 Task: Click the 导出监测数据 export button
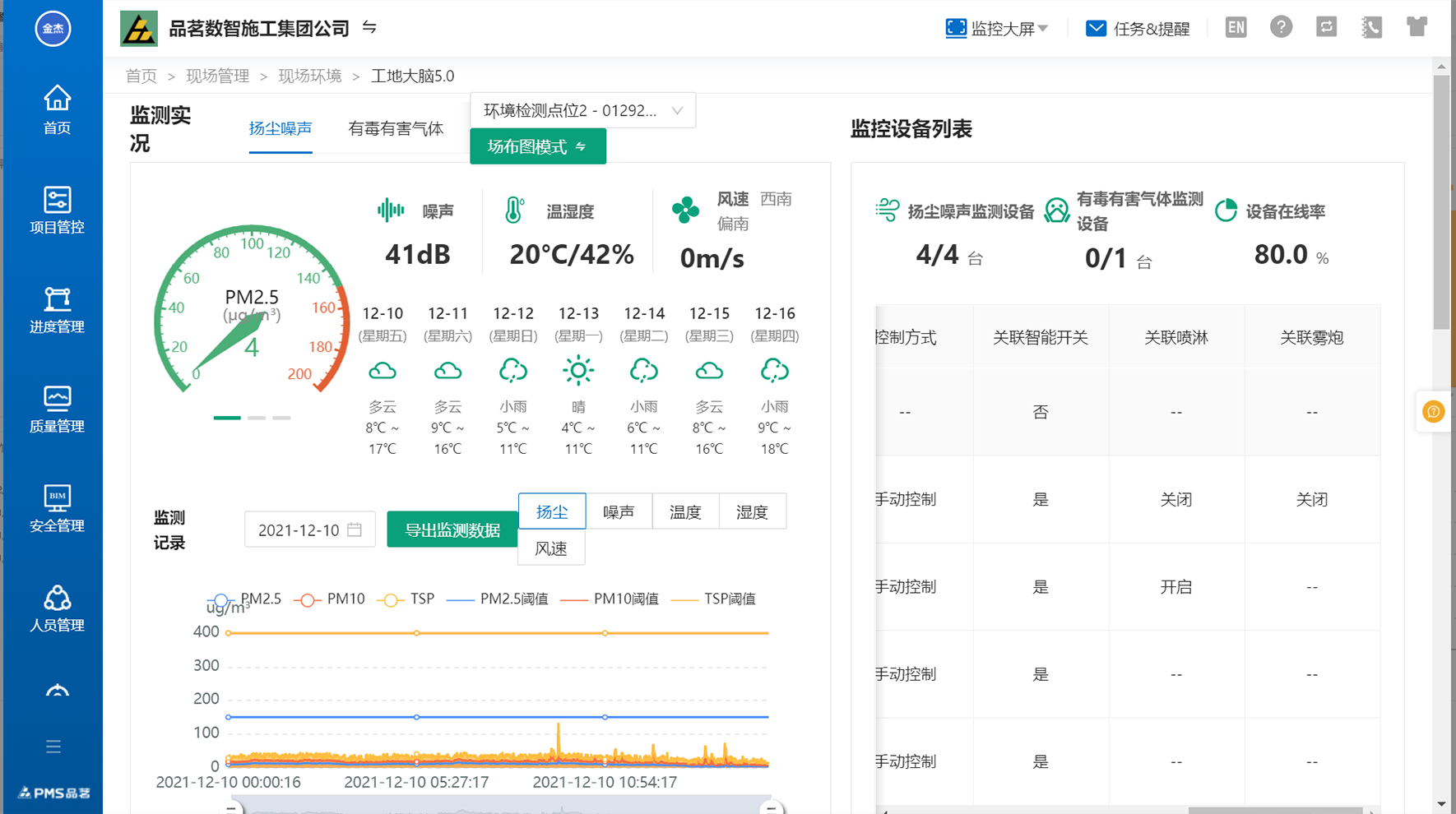452,530
